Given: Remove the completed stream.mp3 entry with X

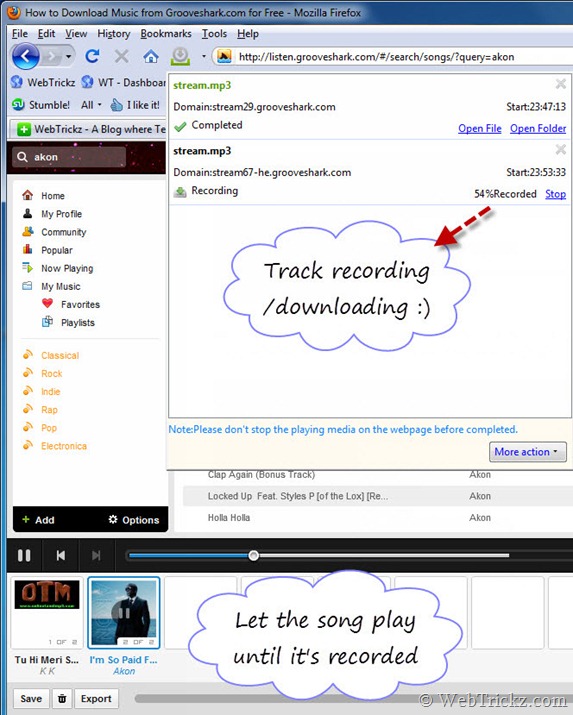Looking at the screenshot, I should point(560,84).
